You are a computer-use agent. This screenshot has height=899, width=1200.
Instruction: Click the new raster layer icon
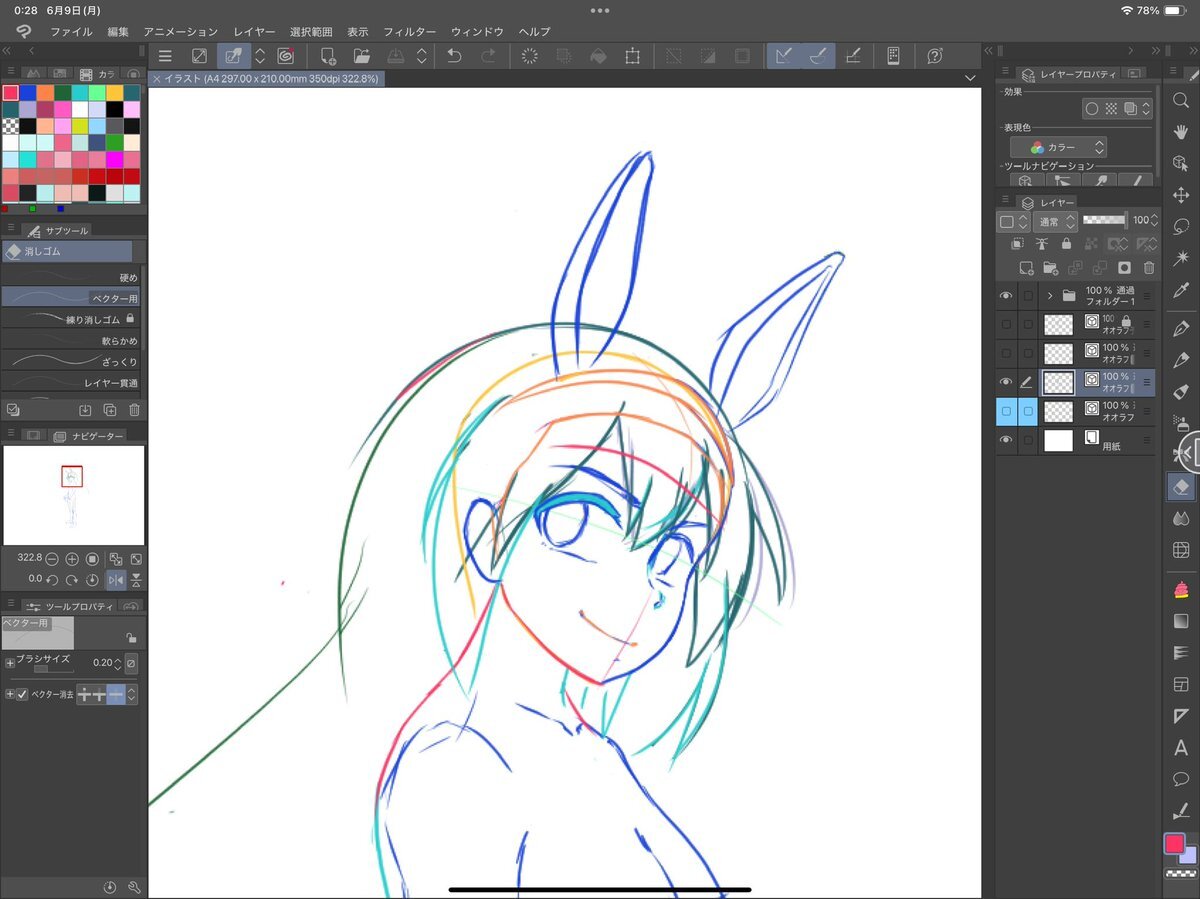click(1026, 268)
